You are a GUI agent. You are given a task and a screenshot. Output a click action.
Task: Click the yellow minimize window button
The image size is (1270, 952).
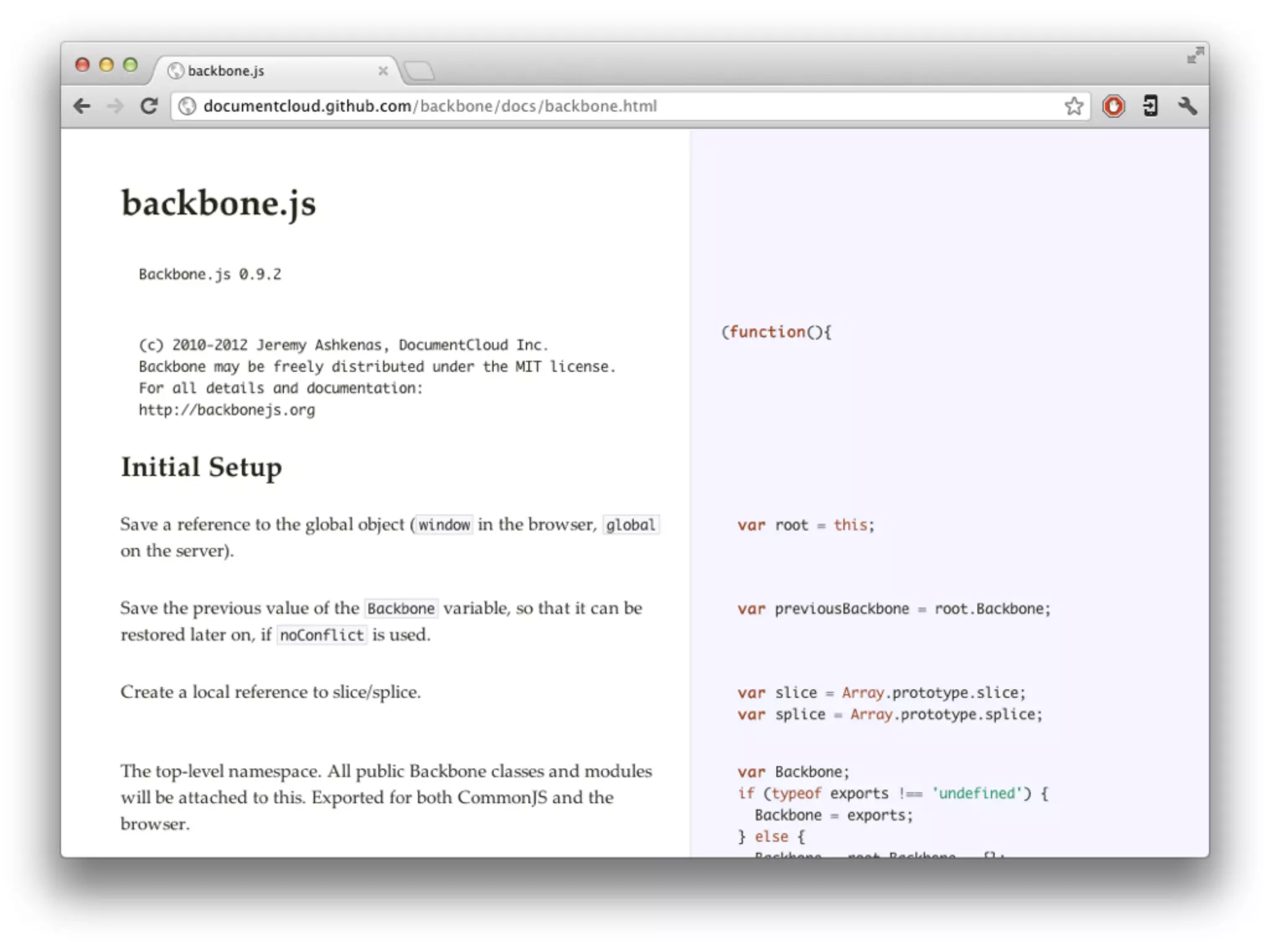(x=106, y=64)
